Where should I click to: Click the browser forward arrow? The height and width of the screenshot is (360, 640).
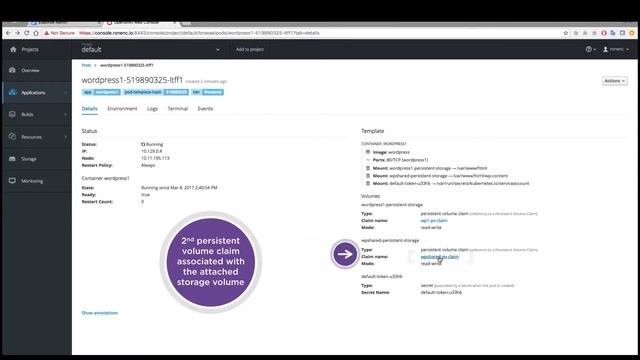click(x=17, y=33)
